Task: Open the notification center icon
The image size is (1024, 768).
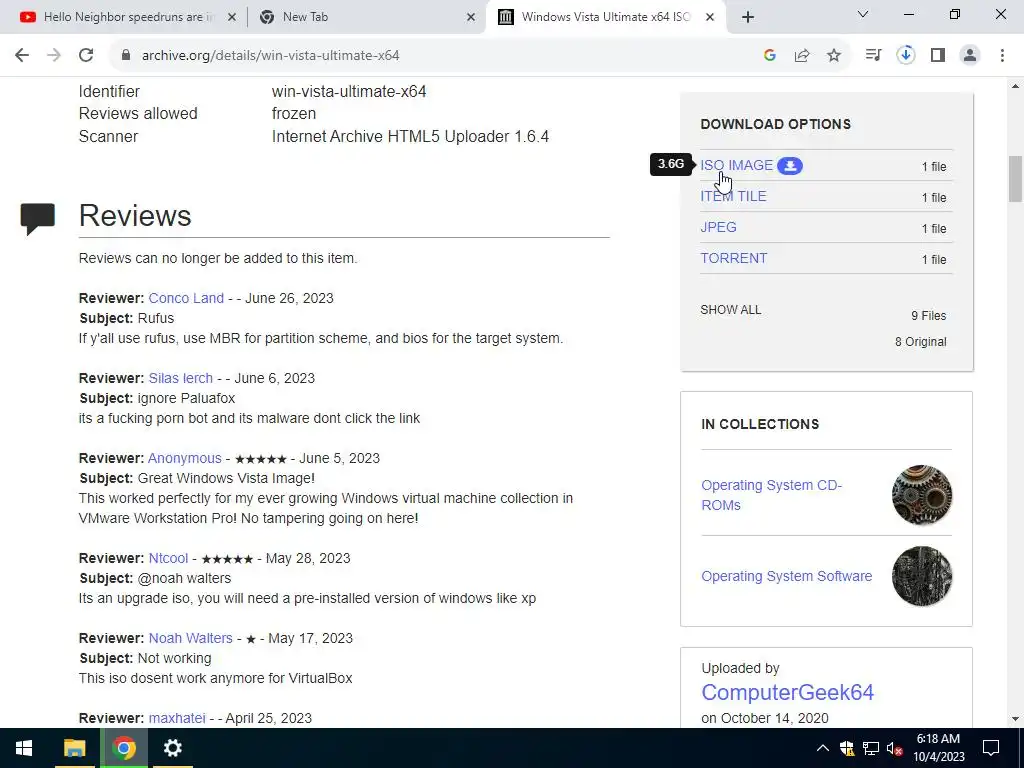Action: [991, 748]
